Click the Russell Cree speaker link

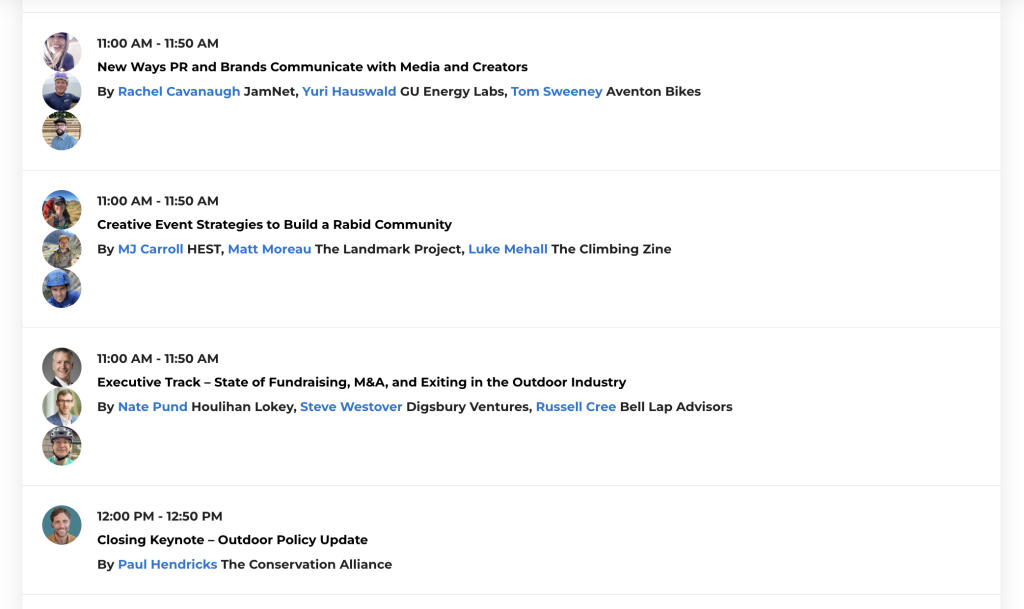(575, 407)
